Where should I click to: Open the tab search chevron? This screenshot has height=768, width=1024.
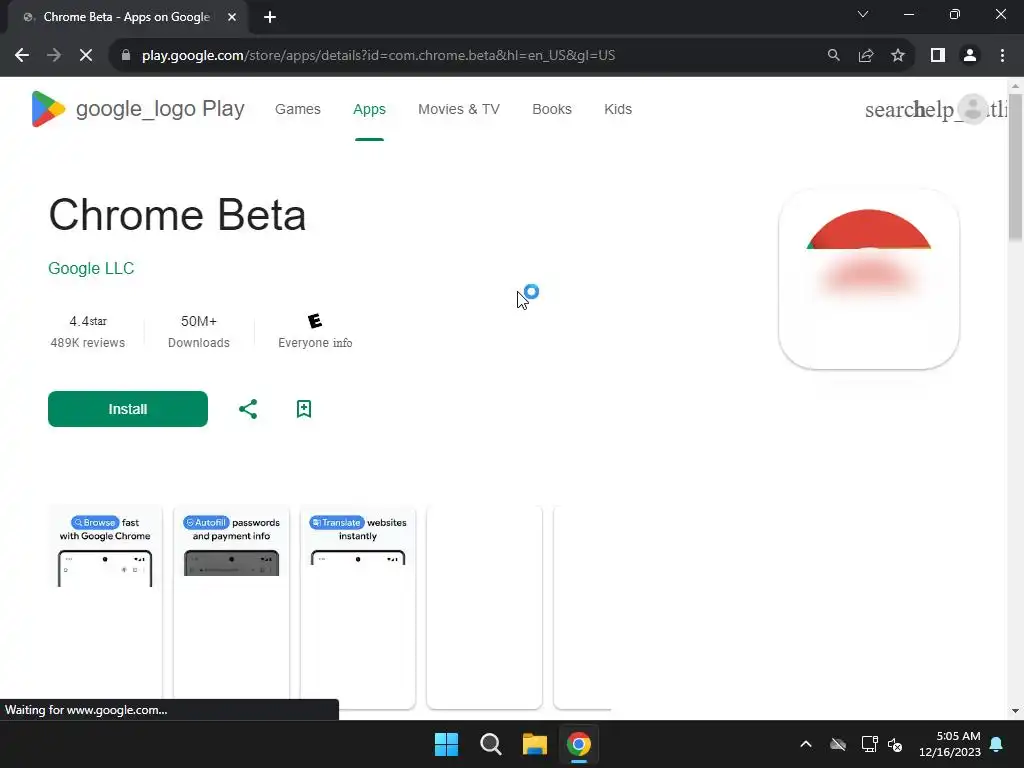(863, 14)
